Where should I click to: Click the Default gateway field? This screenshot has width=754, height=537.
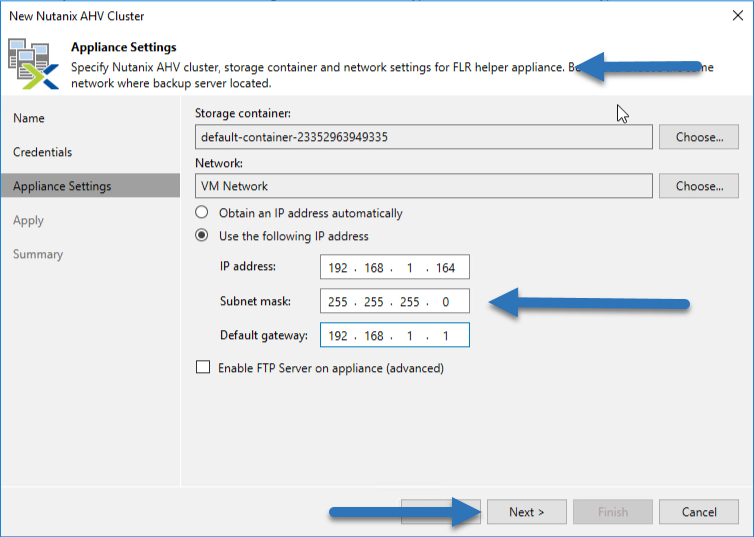point(395,335)
